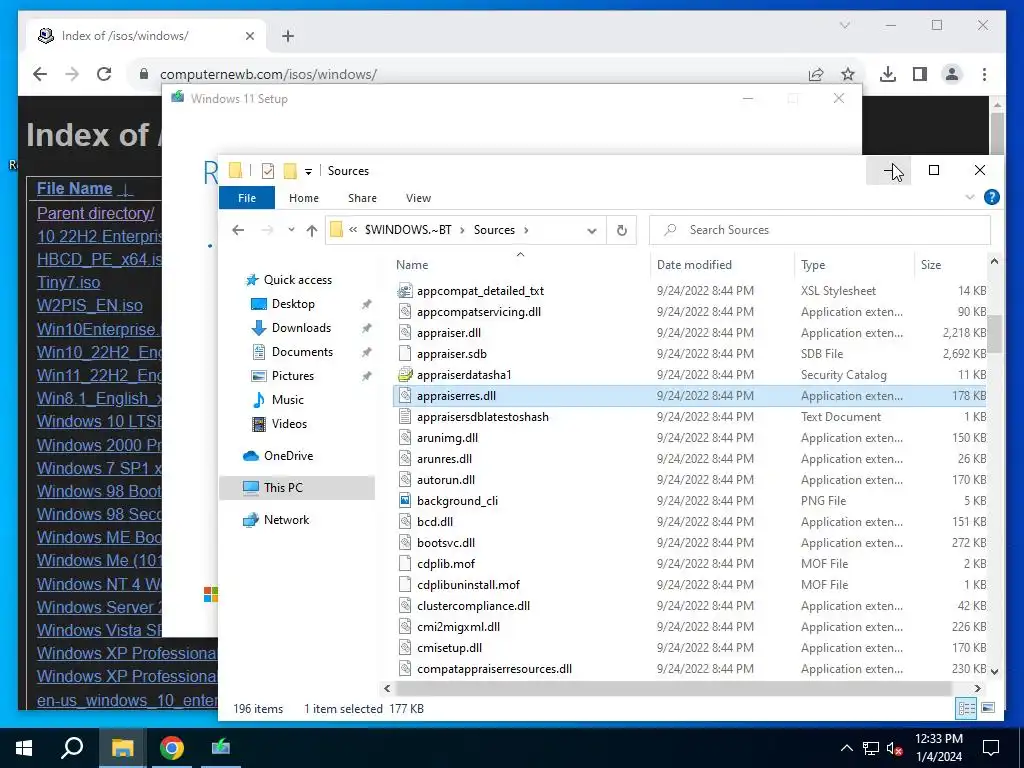
Task: Select autorun.dll file
Action: (x=445, y=480)
